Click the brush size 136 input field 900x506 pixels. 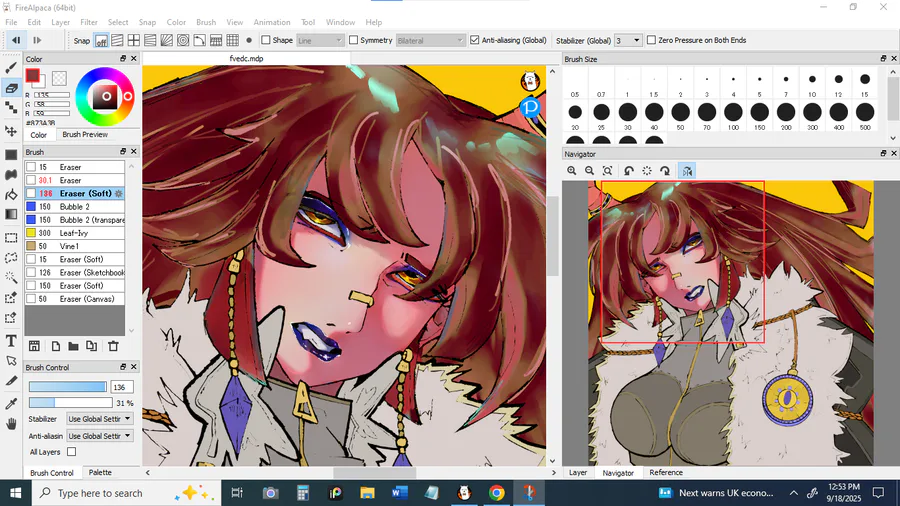(x=122, y=387)
